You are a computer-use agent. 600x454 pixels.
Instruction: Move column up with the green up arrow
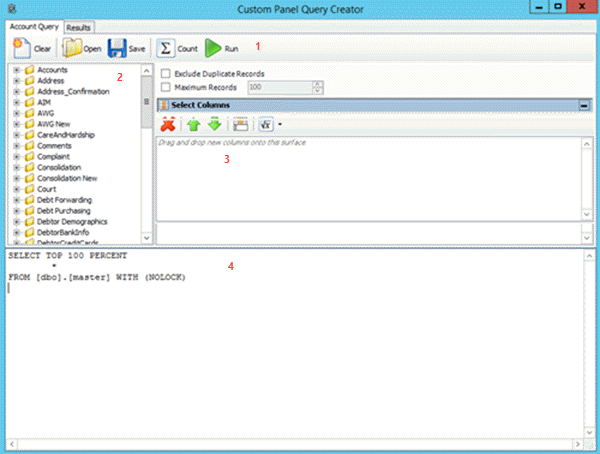(x=194, y=124)
